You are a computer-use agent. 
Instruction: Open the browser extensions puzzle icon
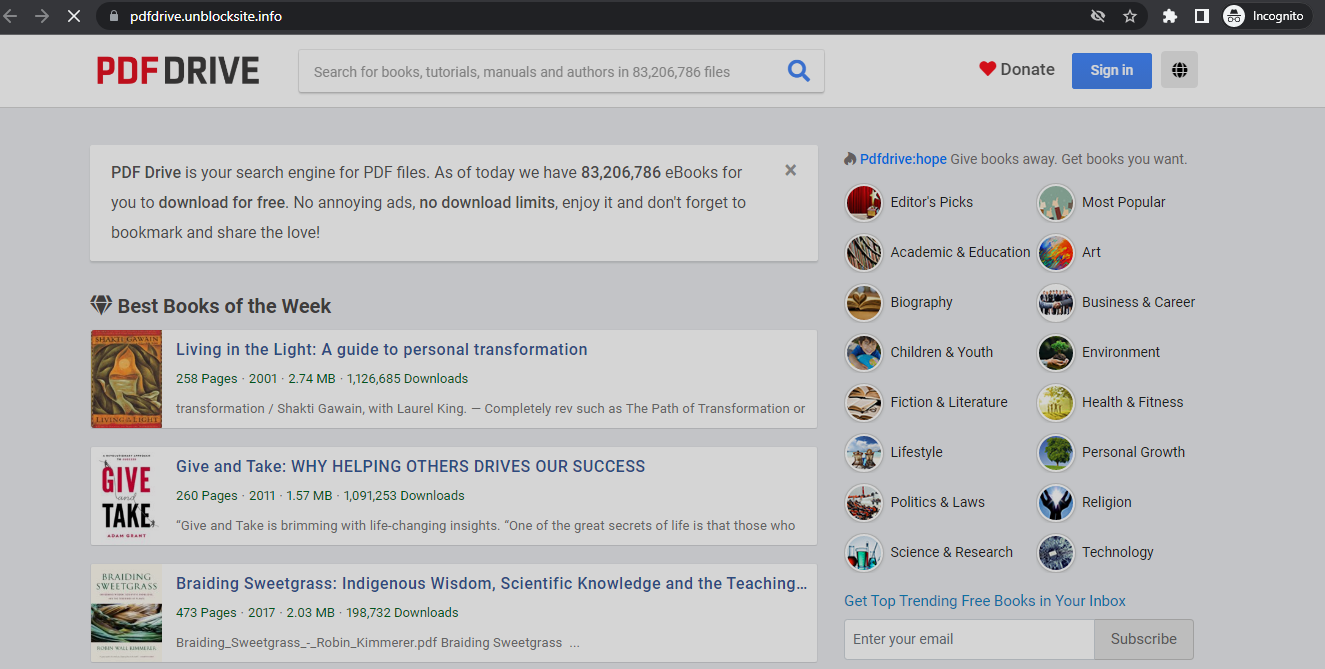pyautogui.click(x=1169, y=16)
